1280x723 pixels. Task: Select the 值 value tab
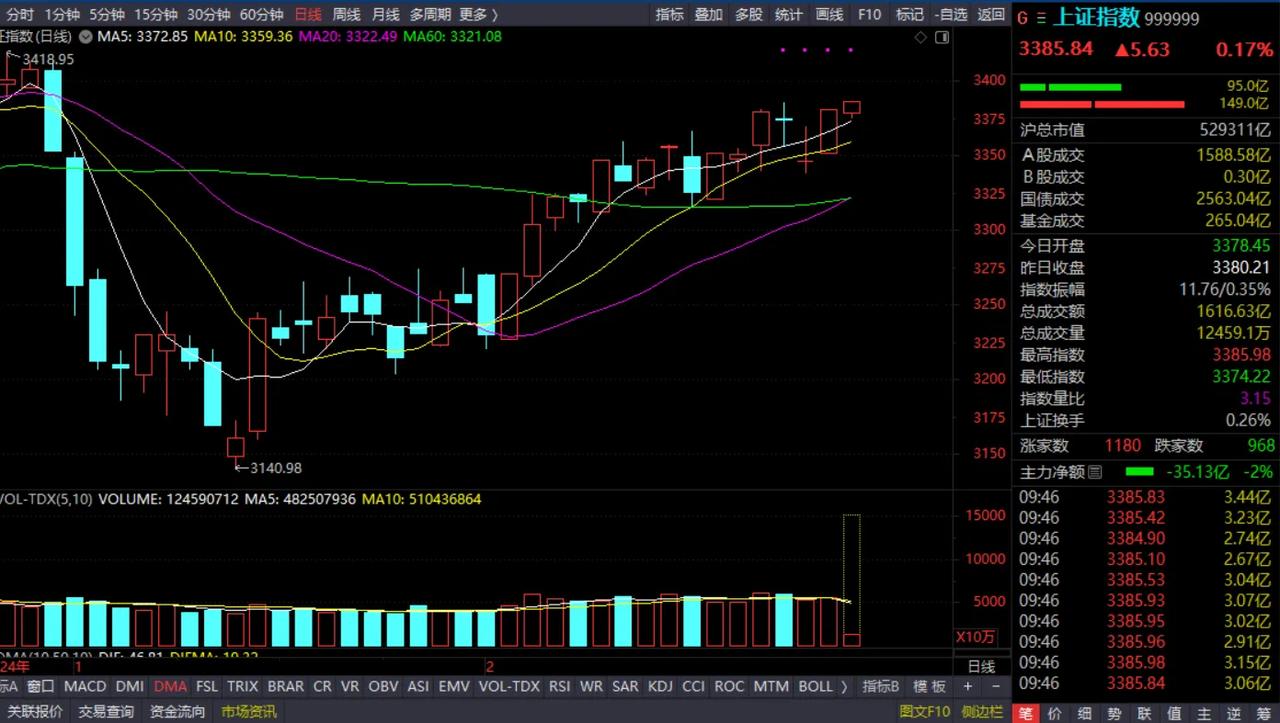pyautogui.click(x=1175, y=712)
